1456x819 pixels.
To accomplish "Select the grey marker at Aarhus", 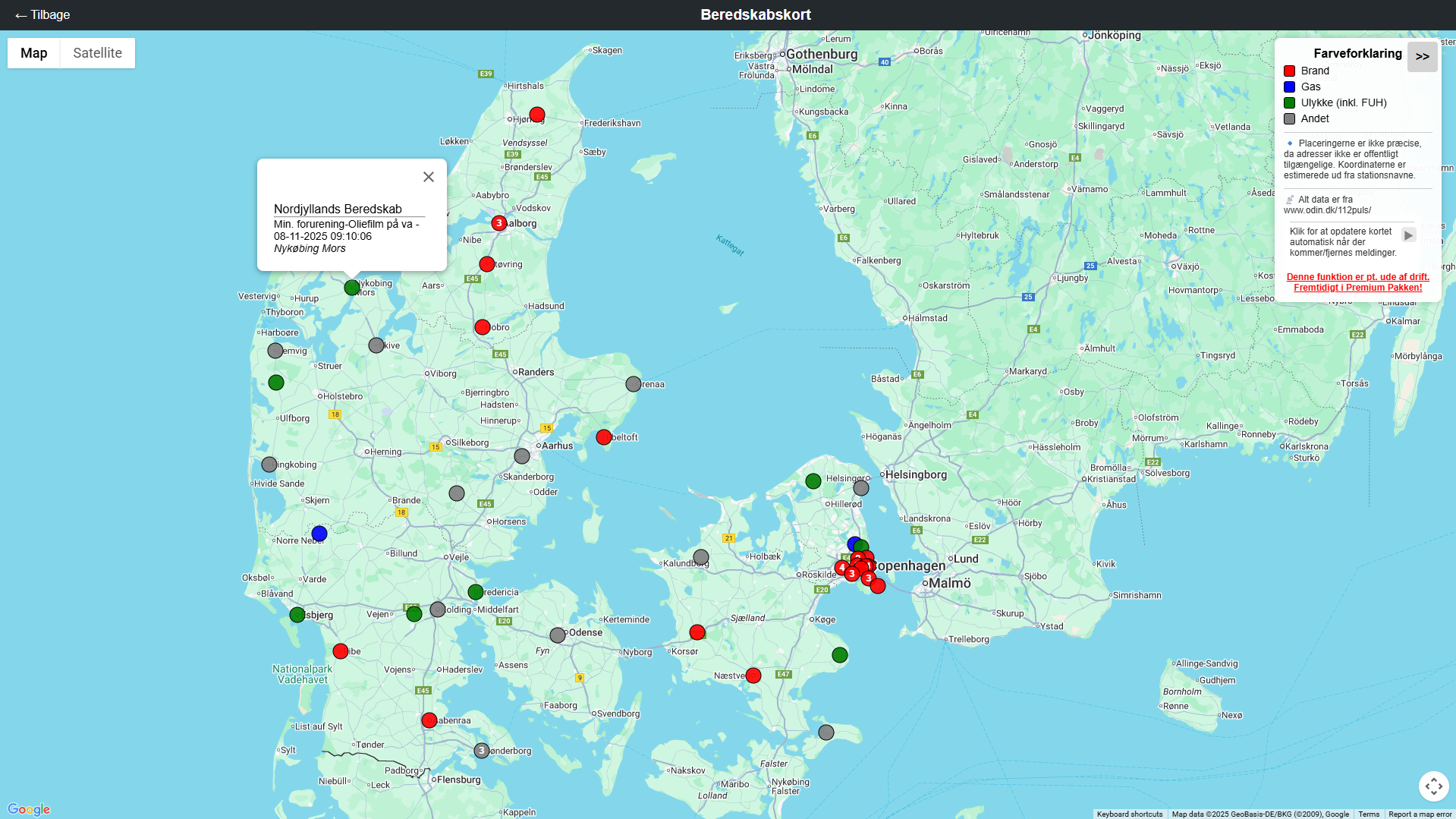I will coord(522,456).
